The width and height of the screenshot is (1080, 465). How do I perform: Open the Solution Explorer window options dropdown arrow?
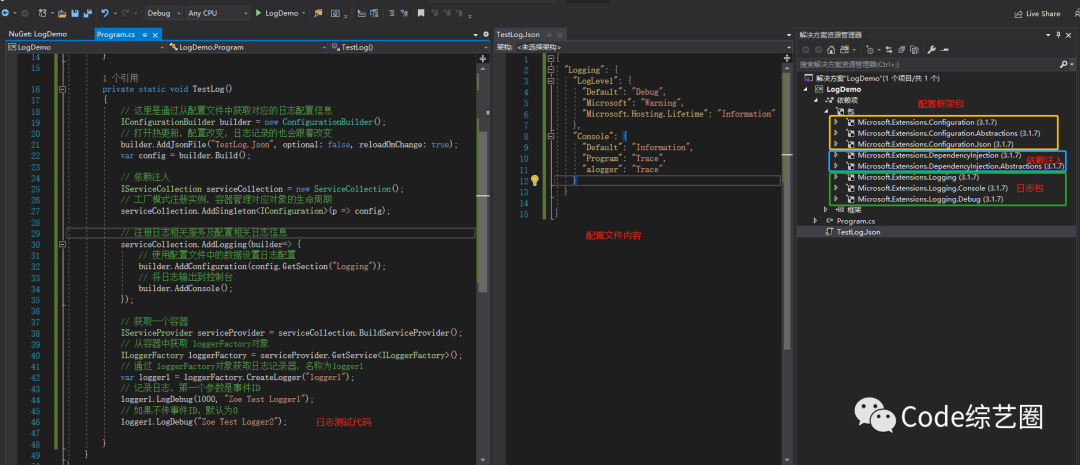tap(1048, 34)
